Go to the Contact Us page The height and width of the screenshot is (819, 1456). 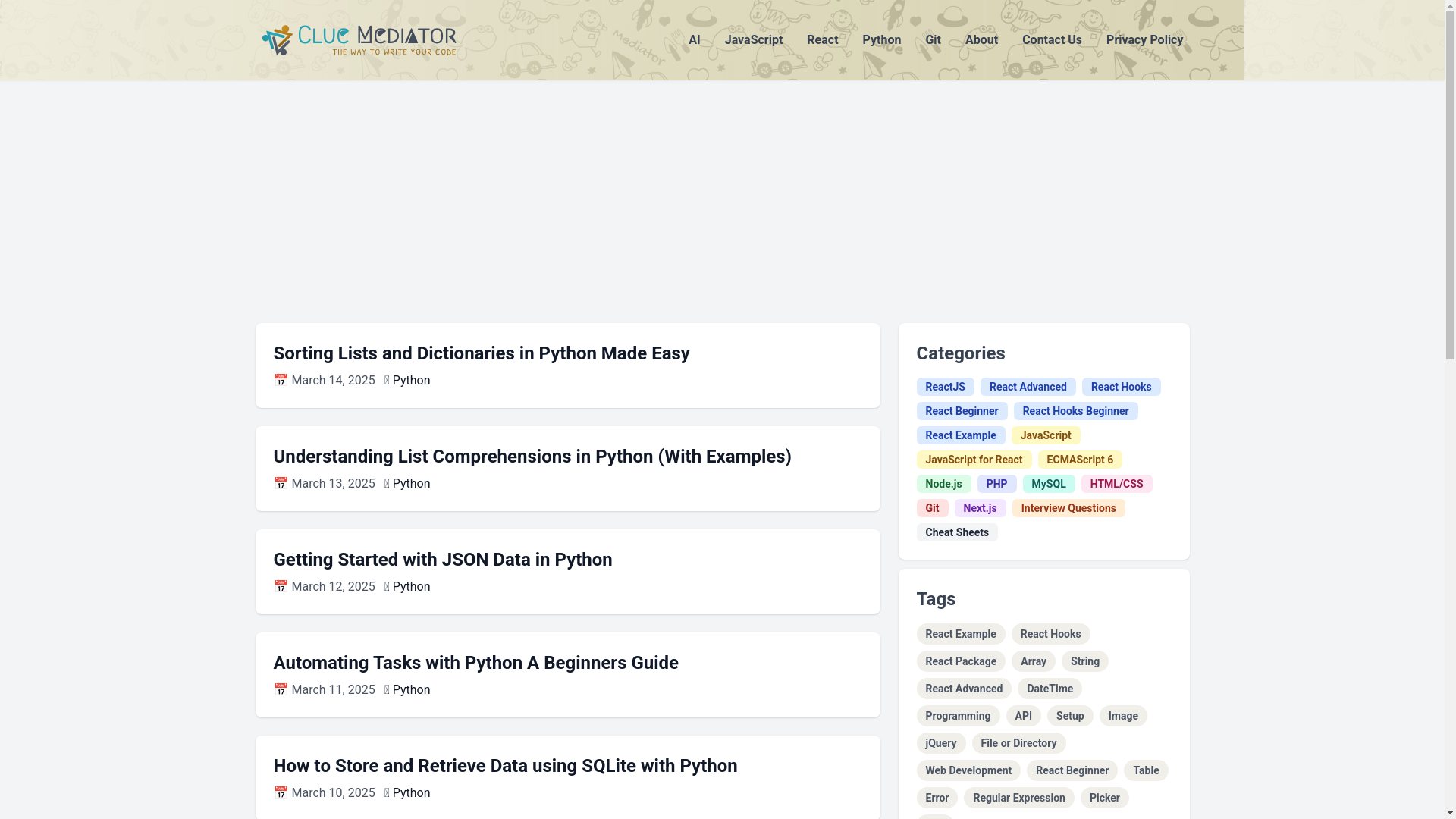(1051, 40)
